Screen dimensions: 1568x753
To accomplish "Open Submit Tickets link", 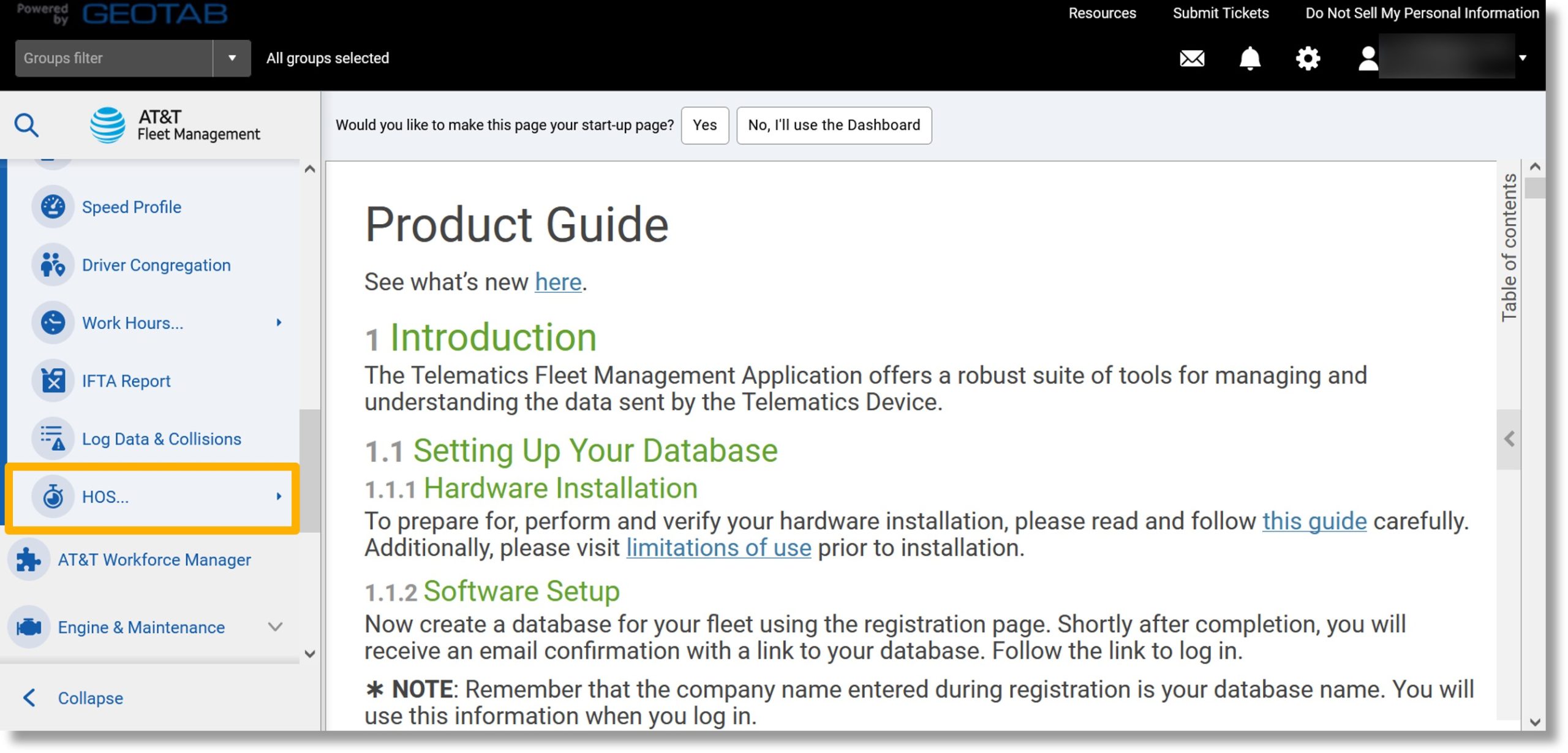I will (x=1221, y=13).
